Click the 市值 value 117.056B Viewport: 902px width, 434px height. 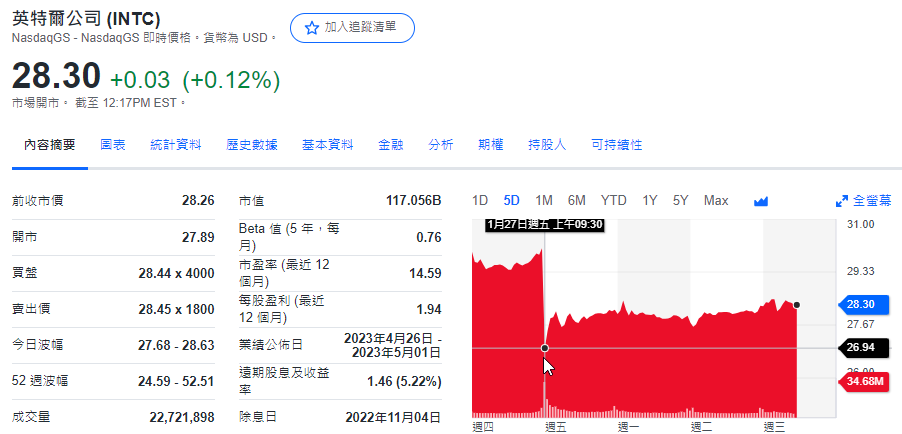414,201
